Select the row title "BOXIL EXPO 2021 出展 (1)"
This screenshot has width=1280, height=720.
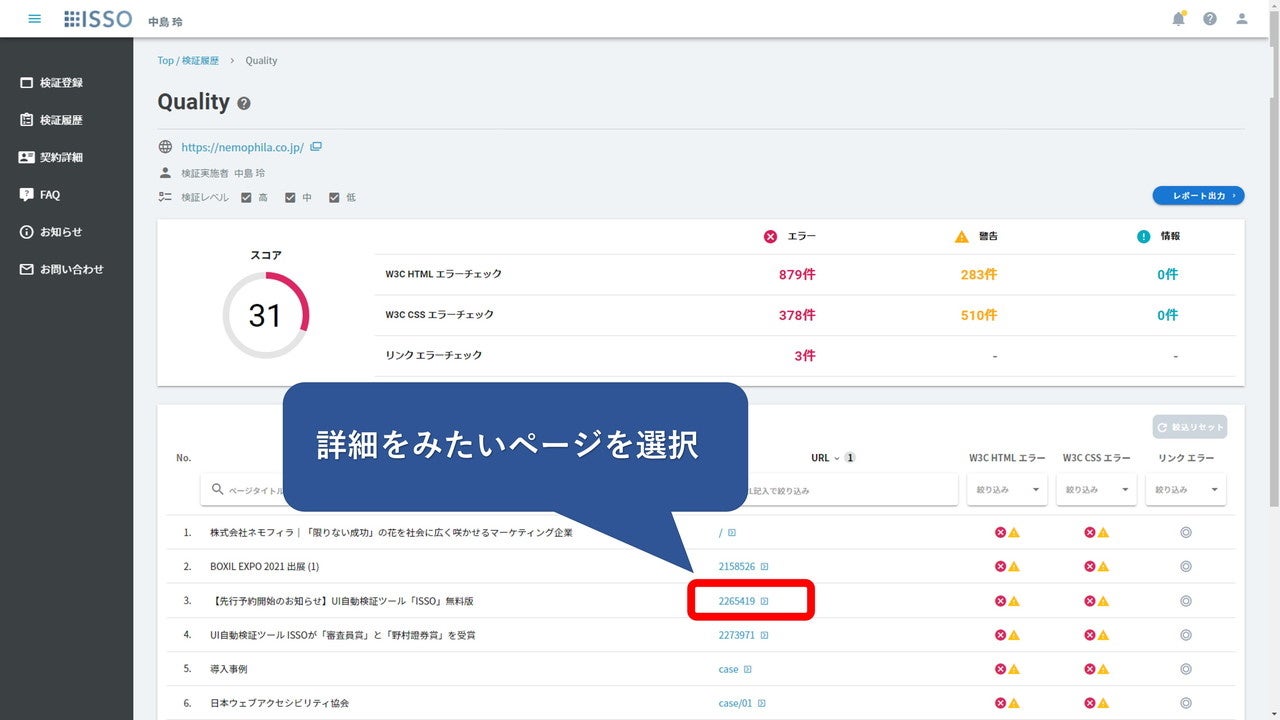click(264, 567)
